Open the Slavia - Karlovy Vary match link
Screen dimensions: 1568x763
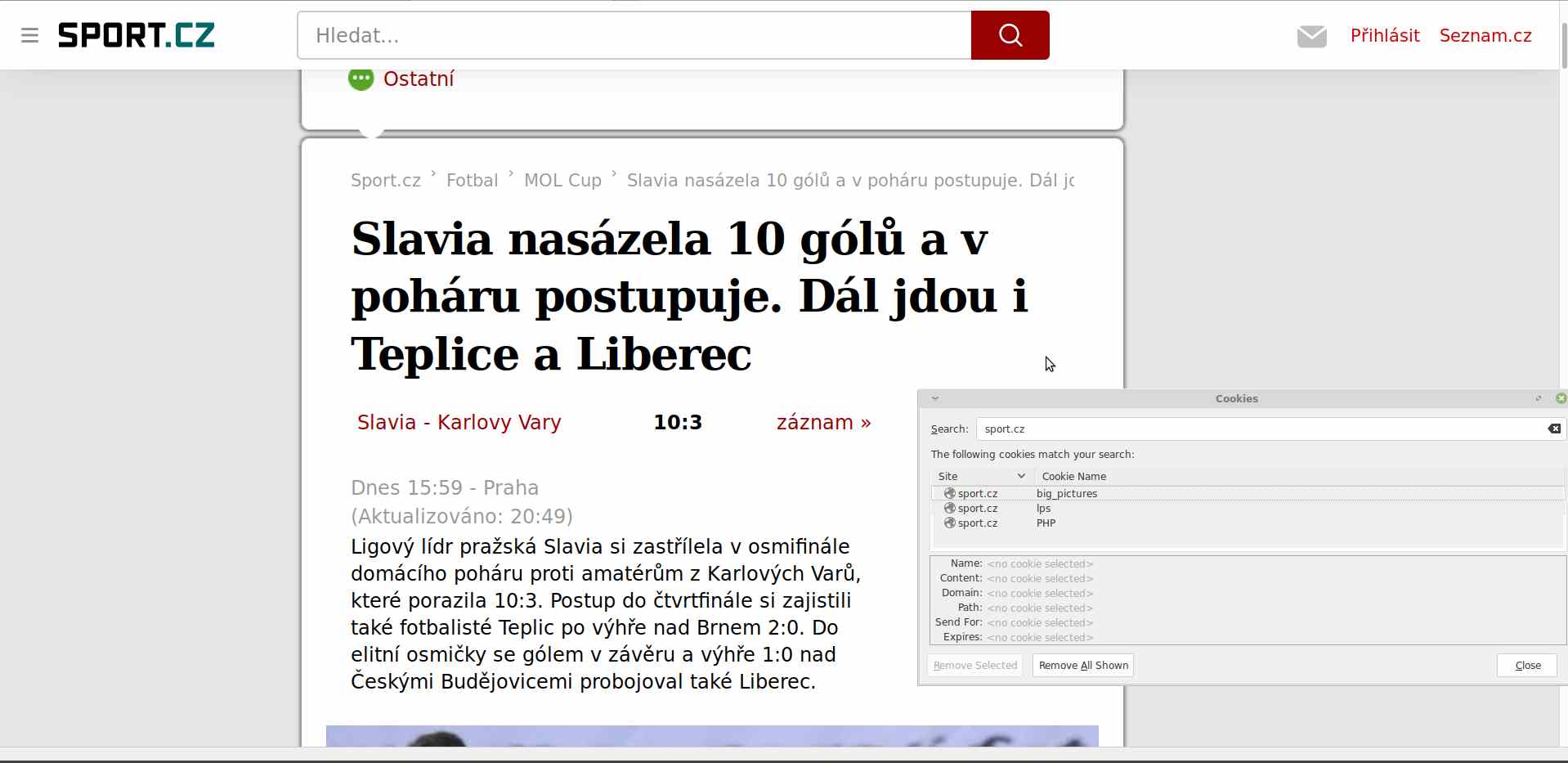(459, 422)
